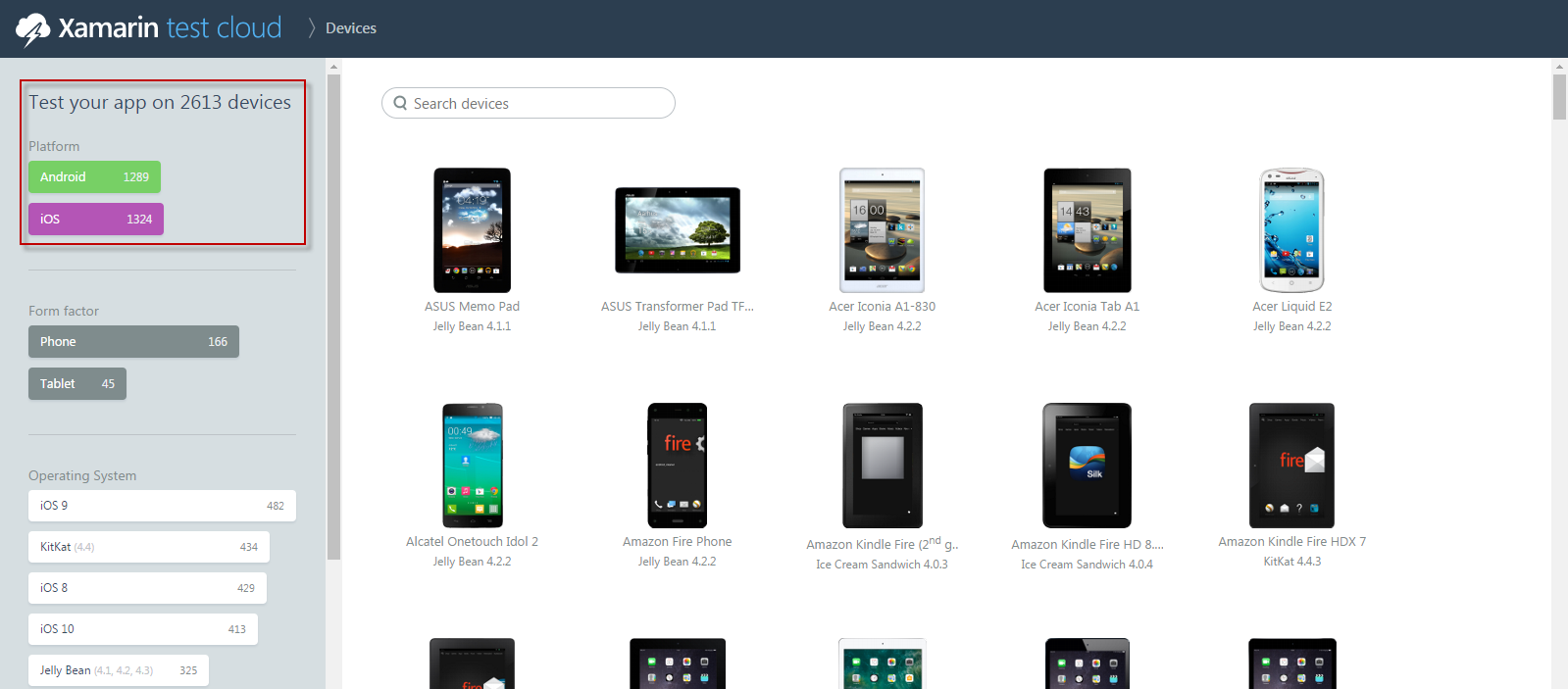Open the ASUS Transformer Pad device image

(x=677, y=230)
